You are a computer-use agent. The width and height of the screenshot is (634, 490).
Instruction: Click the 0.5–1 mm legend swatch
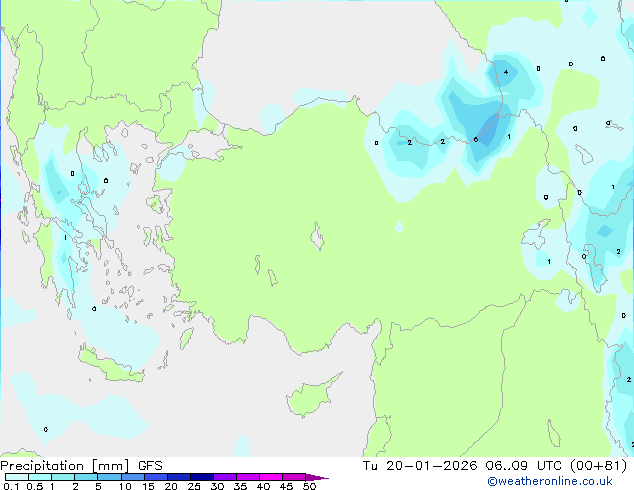(40, 477)
